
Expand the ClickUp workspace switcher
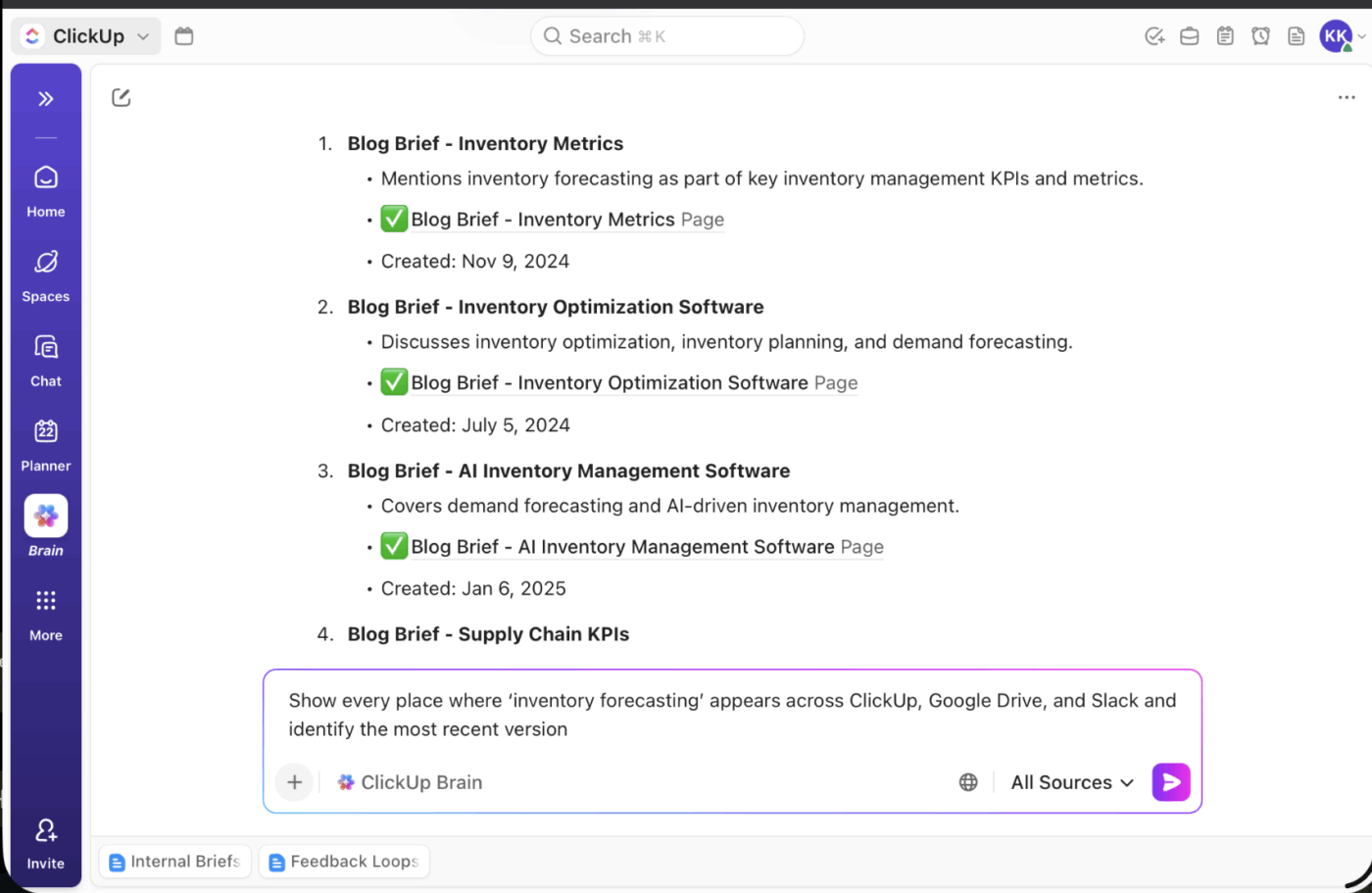86,35
